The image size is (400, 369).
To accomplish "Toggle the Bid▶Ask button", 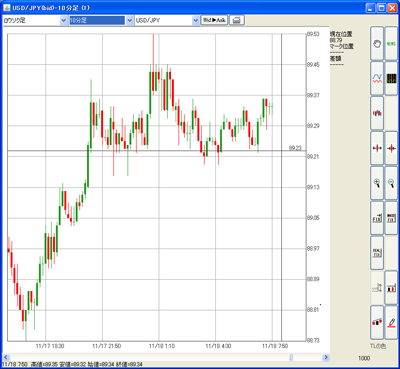I will coord(214,20).
